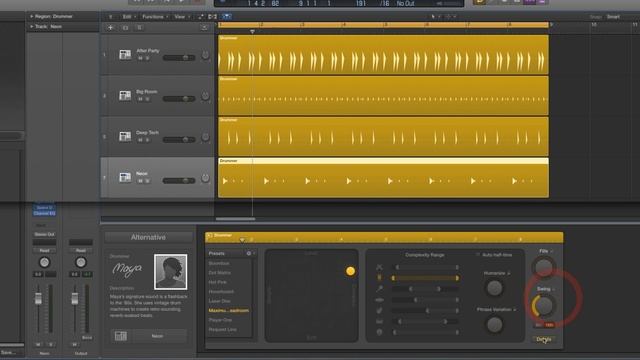Click the duplicate track icon next to plus
The width and height of the screenshot is (640, 360).
point(125,27)
